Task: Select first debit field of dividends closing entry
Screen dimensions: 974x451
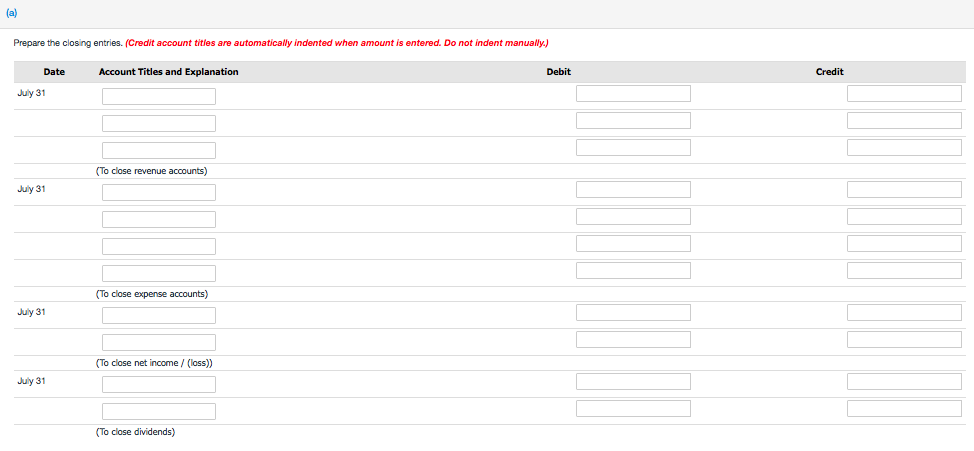Action: [633, 382]
